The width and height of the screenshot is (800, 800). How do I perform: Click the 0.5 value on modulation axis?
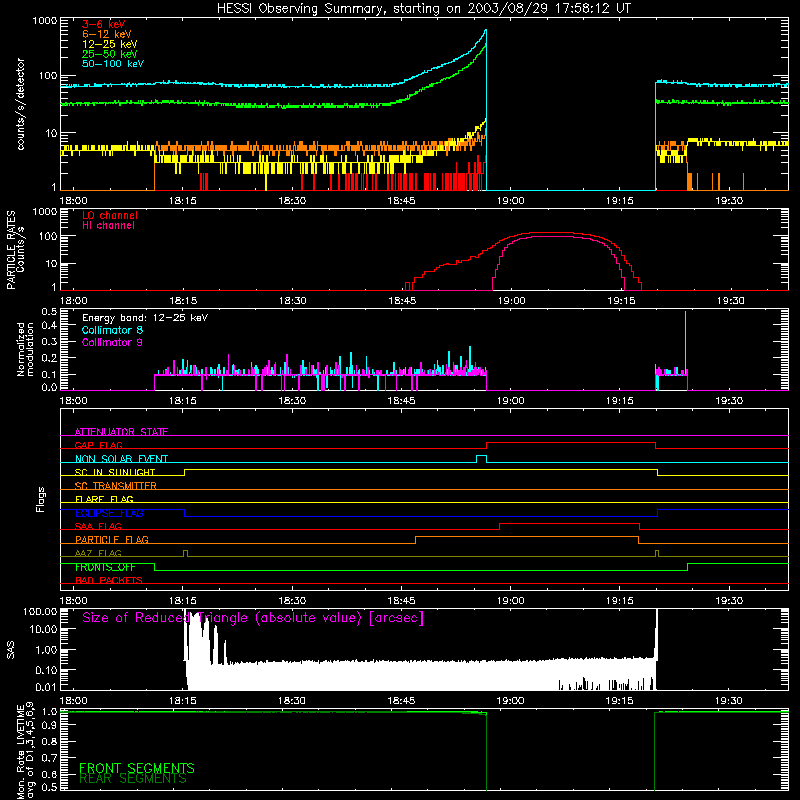(x=49, y=311)
